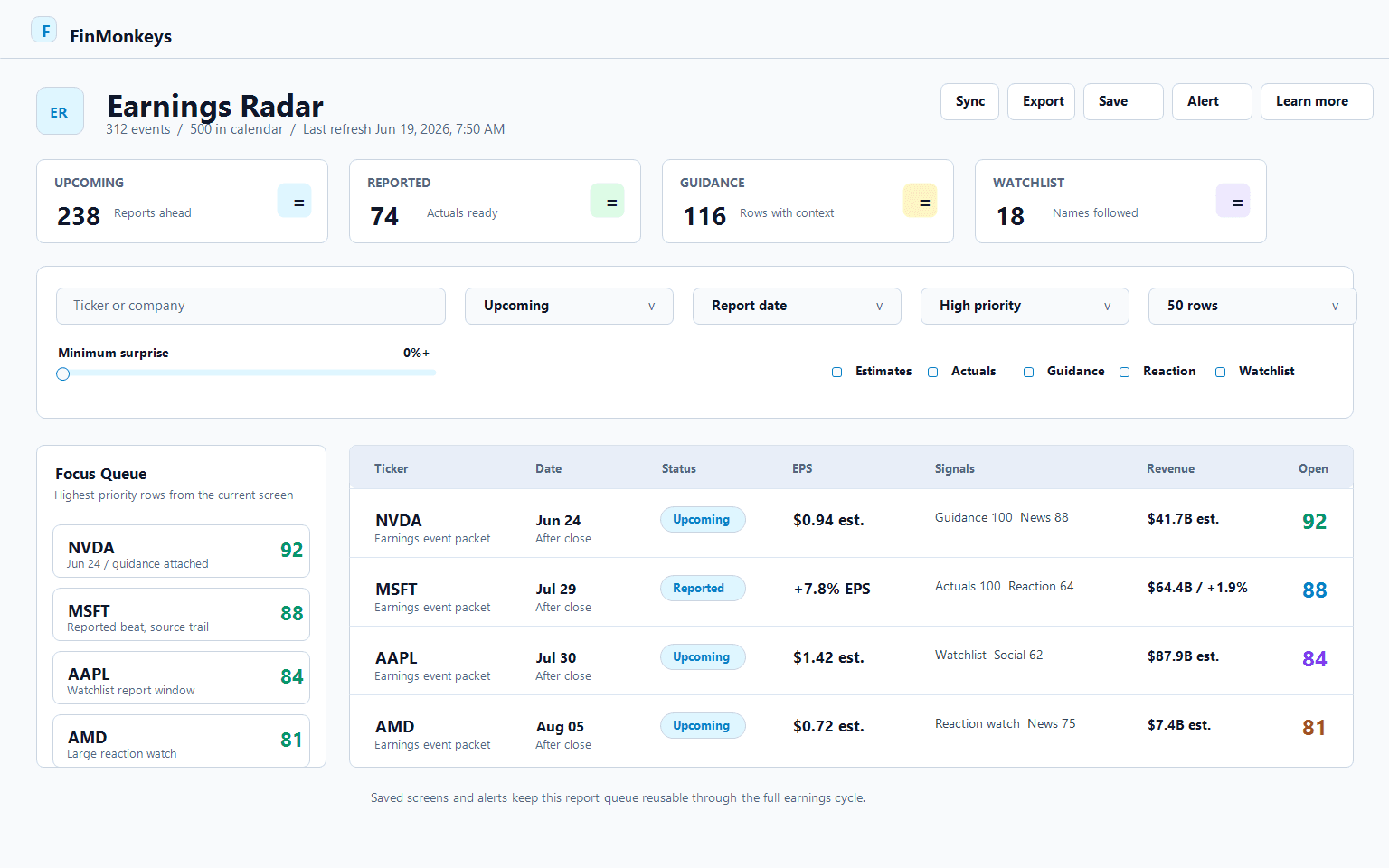Viewport: 1389px width, 868px height.
Task: Open score 92 in NVDA table row
Action: coord(1315,522)
